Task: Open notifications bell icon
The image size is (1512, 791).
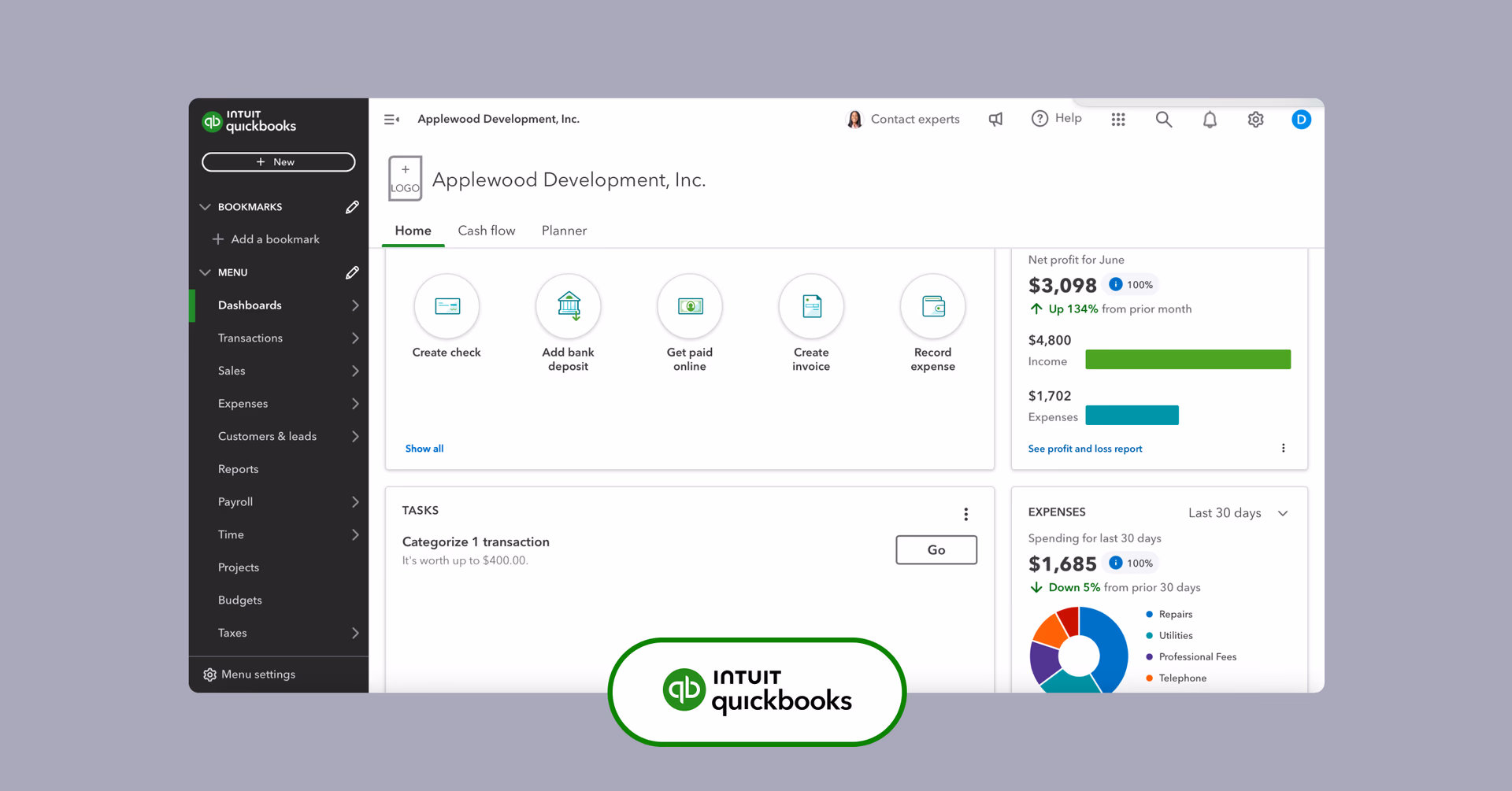Action: 1210,120
